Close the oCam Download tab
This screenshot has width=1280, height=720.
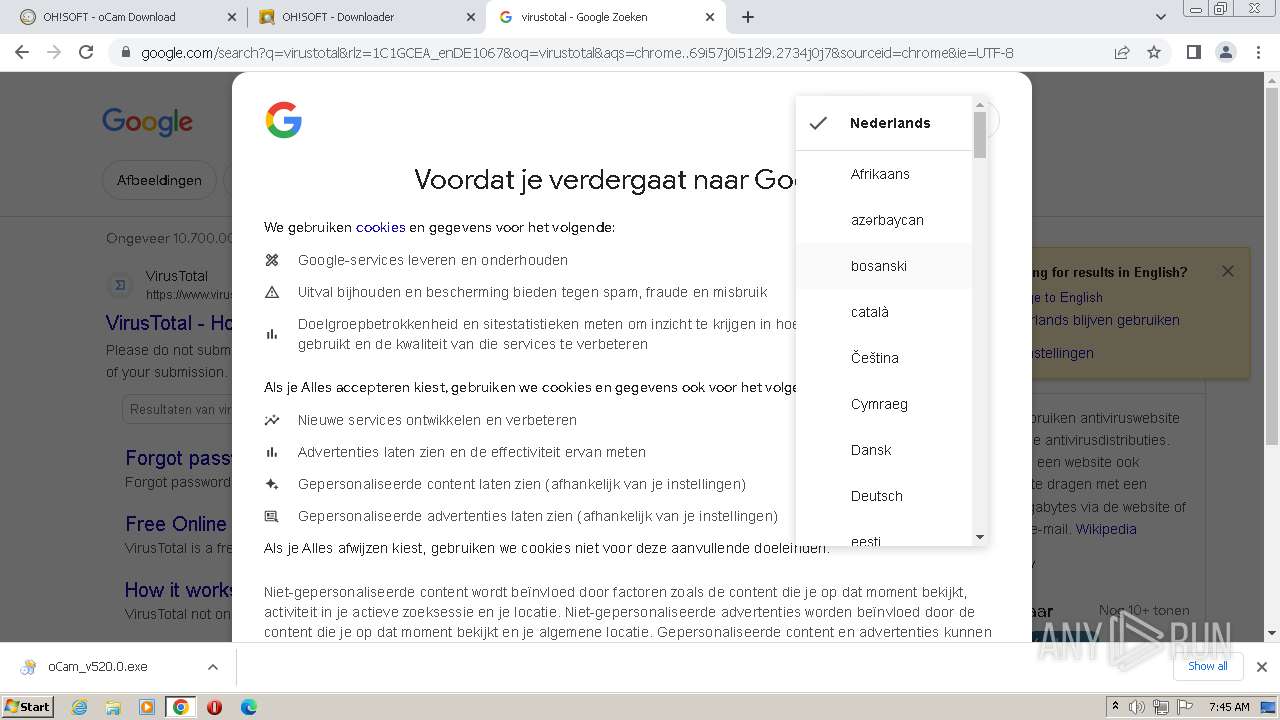coord(231,17)
